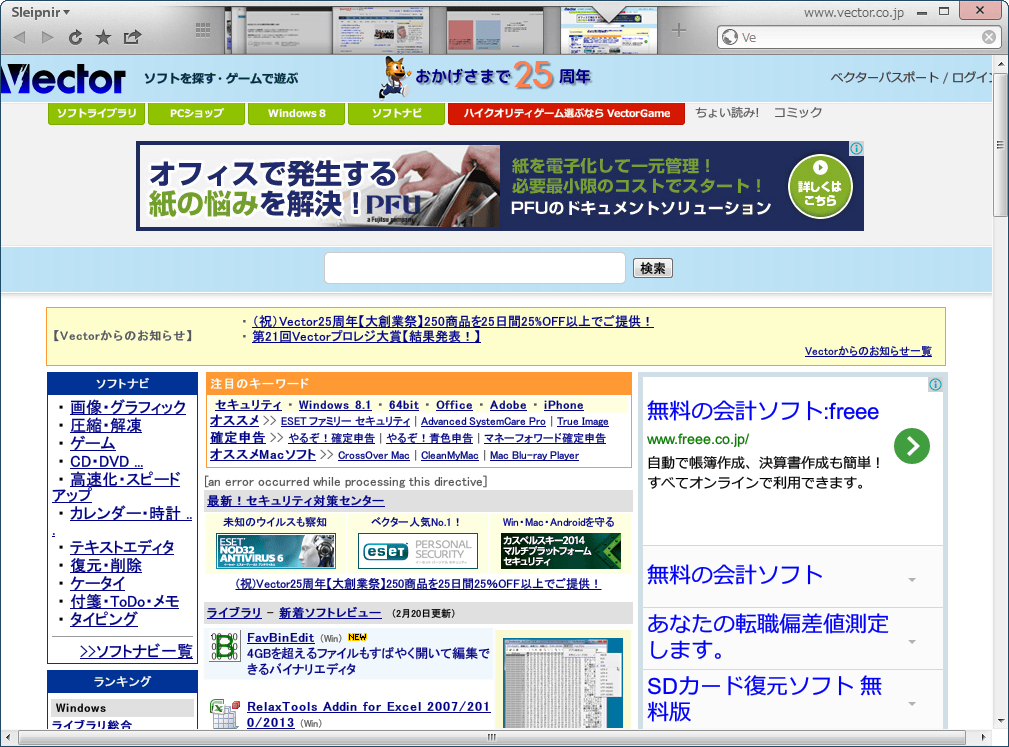Click the iPhone keyword link

click(563, 405)
